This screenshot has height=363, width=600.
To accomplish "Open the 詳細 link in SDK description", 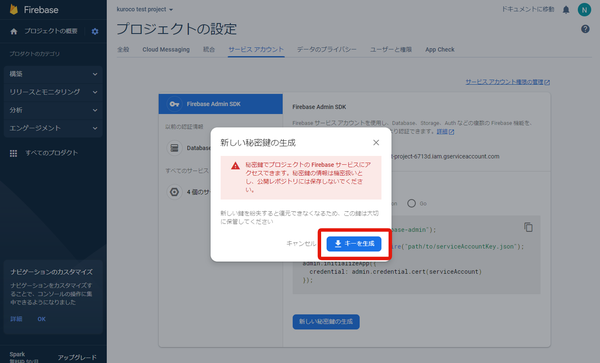I will click(445, 132).
